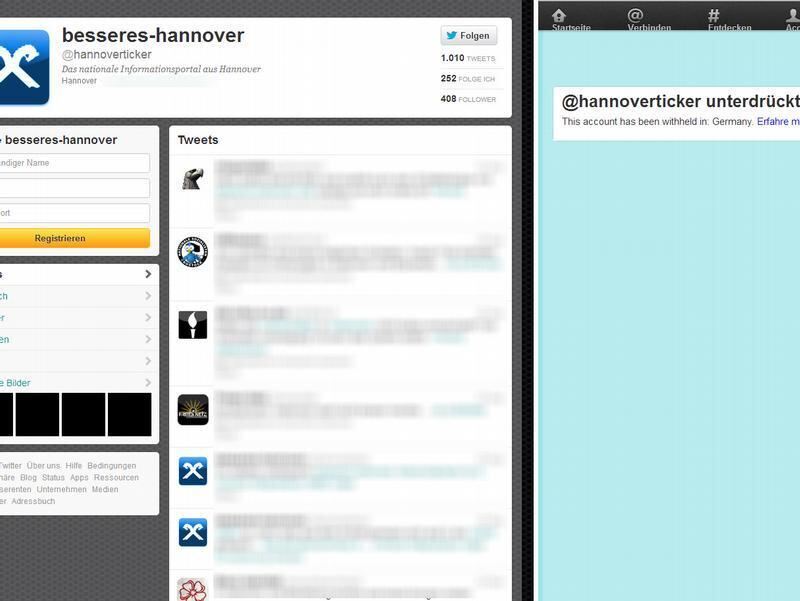Viewport: 800px width, 601px height.
Task: Click the besseres-hannover profile avatar
Action: (24, 67)
